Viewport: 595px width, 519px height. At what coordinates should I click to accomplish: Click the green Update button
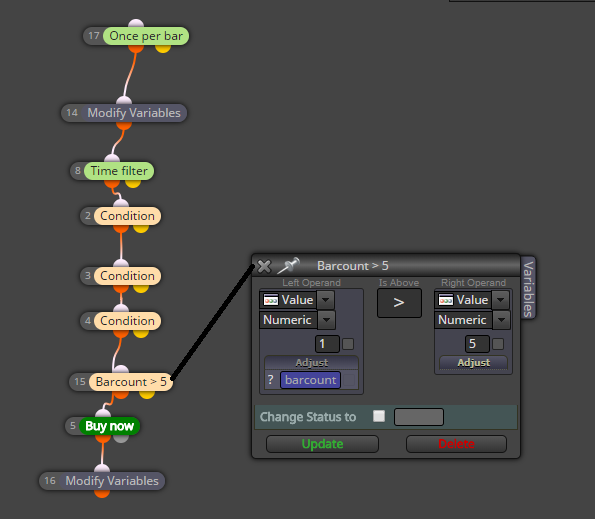coord(323,444)
